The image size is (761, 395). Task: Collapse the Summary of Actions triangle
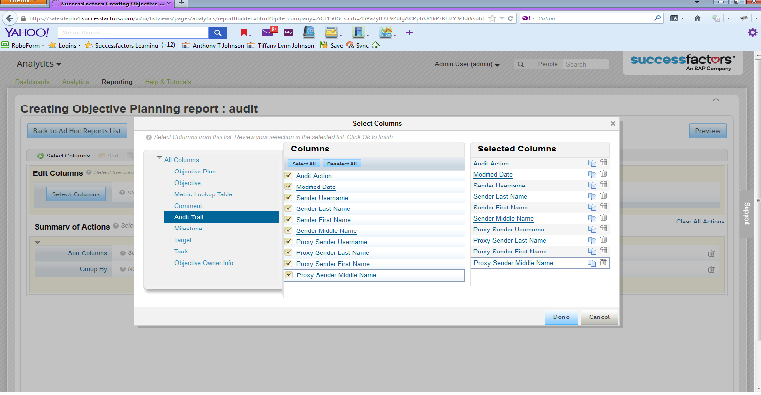point(37,242)
